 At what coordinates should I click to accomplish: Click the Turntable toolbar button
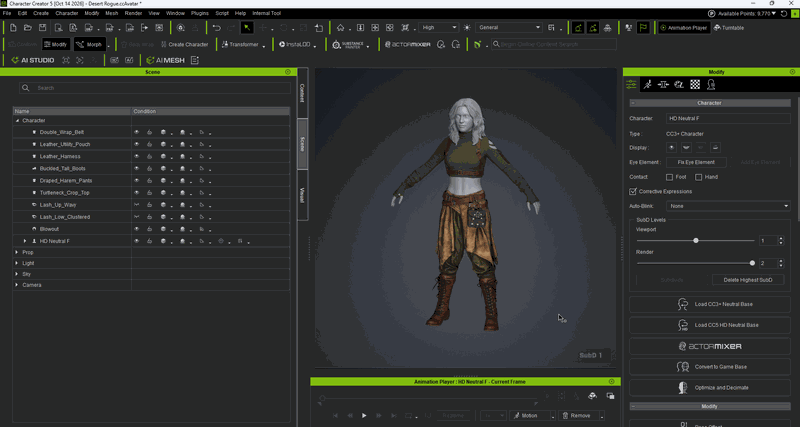729,28
